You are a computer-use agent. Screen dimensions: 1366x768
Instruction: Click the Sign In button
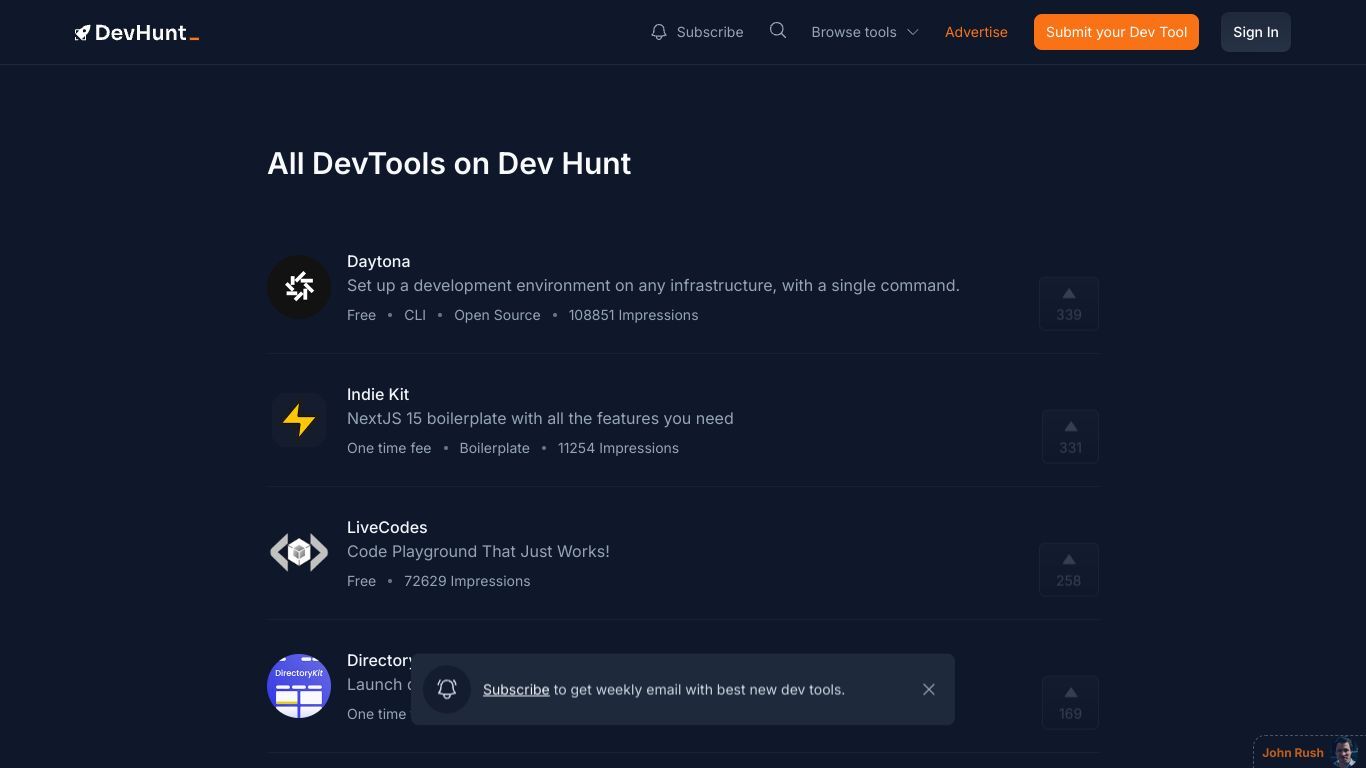coord(1256,32)
